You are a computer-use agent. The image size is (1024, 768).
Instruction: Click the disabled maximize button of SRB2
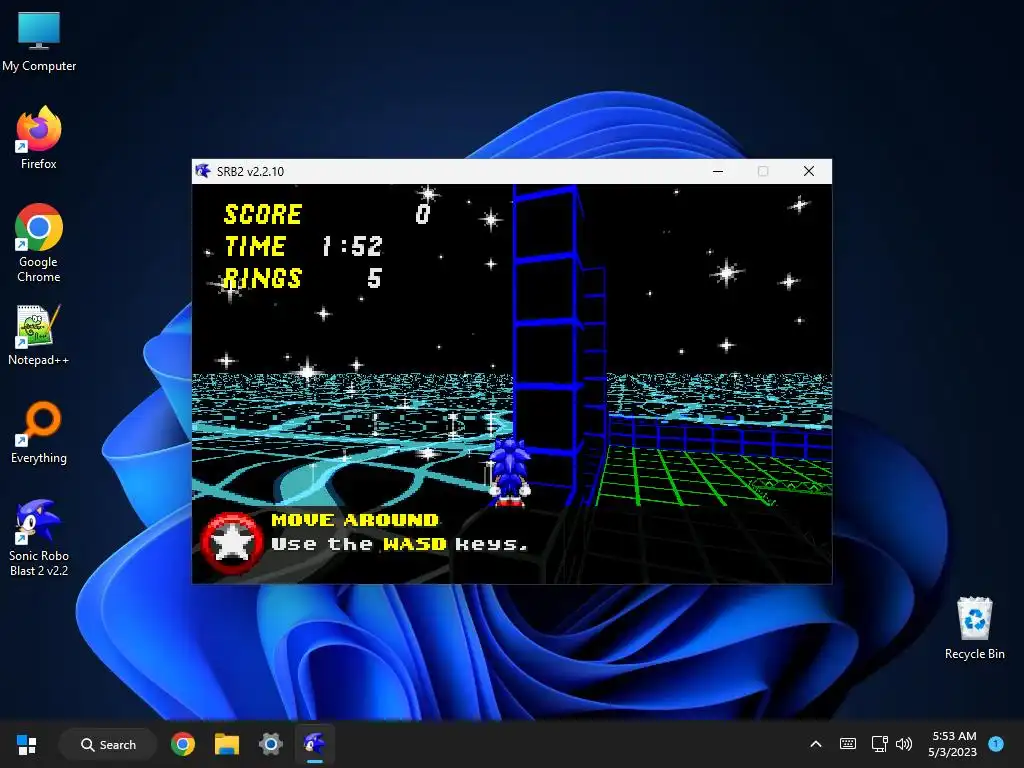click(763, 171)
